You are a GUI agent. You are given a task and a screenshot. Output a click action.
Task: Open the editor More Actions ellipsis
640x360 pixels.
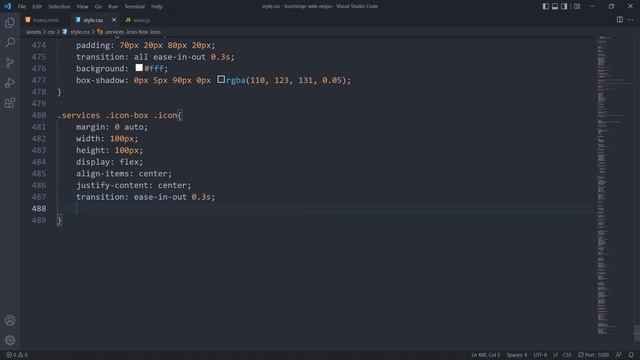pyautogui.click(x=631, y=20)
